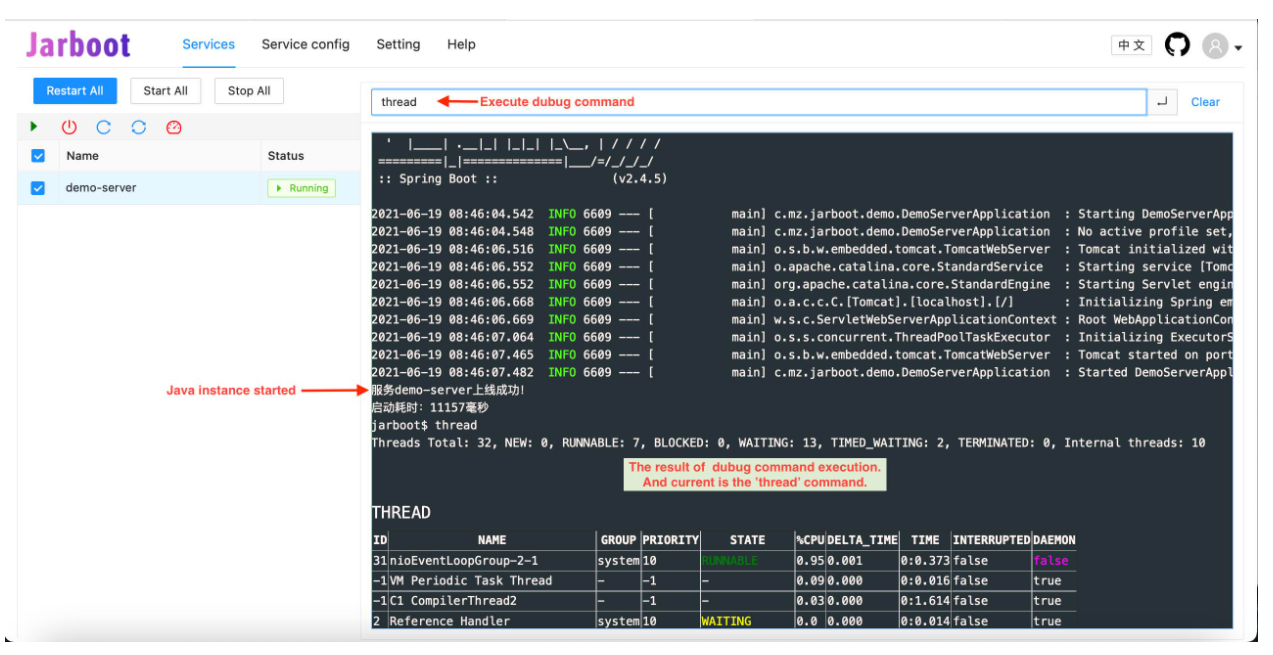The width and height of the screenshot is (1273, 655).
Task: Open the Help menu item
Action: coord(461,44)
